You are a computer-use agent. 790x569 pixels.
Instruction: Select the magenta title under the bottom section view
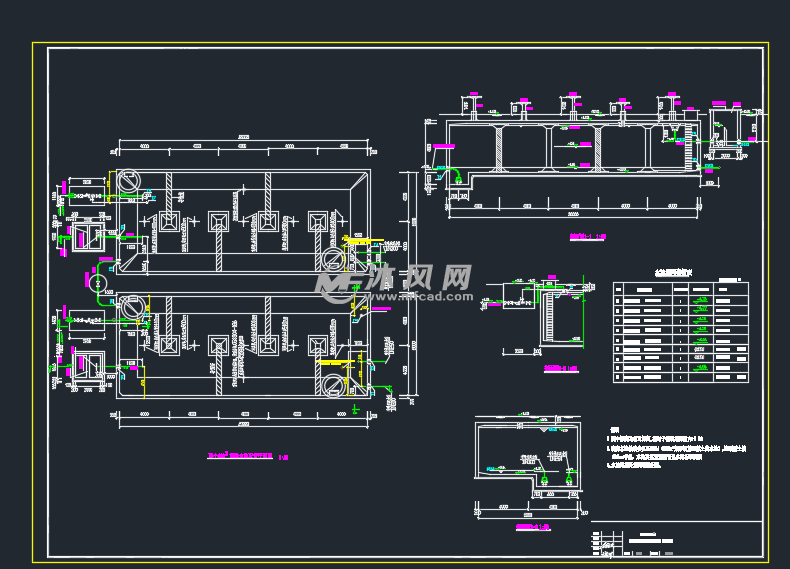533,527
